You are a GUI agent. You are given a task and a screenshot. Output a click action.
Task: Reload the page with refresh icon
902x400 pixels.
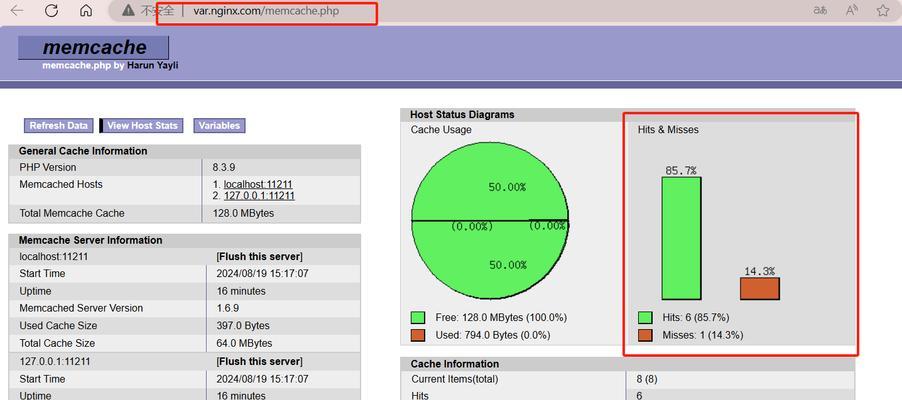click(x=51, y=10)
